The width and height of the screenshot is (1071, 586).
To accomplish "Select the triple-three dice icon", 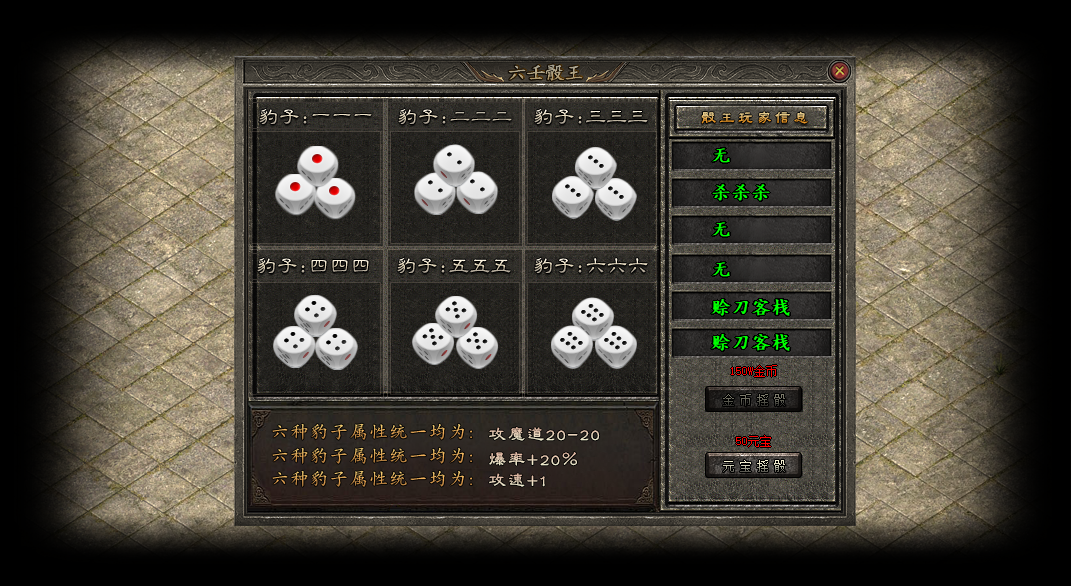I will point(594,183).
